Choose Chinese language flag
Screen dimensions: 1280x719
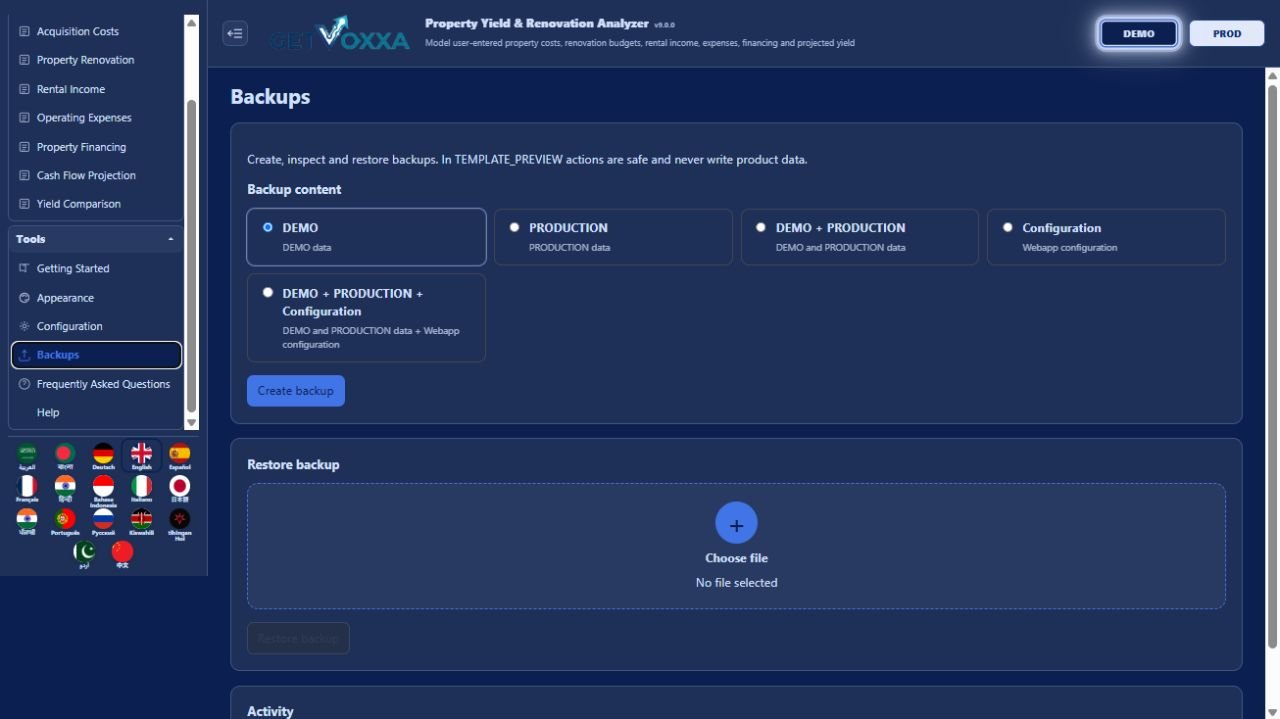click(122, 555)
